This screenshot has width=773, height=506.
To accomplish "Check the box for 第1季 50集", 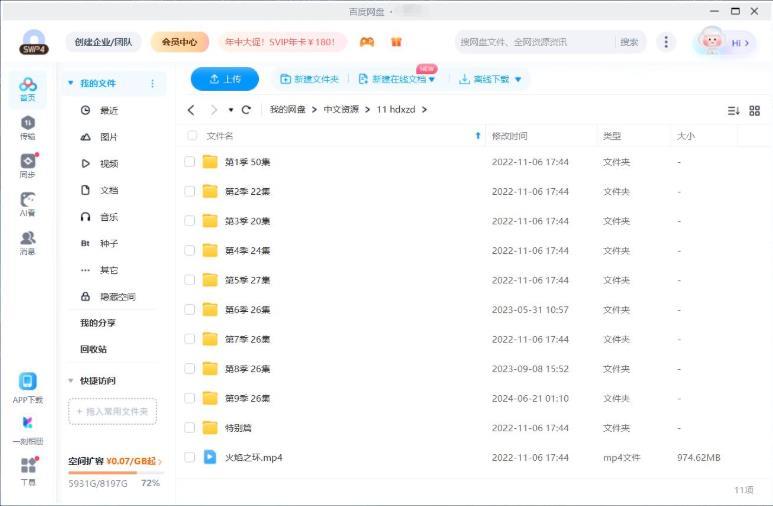I will 189,162.
